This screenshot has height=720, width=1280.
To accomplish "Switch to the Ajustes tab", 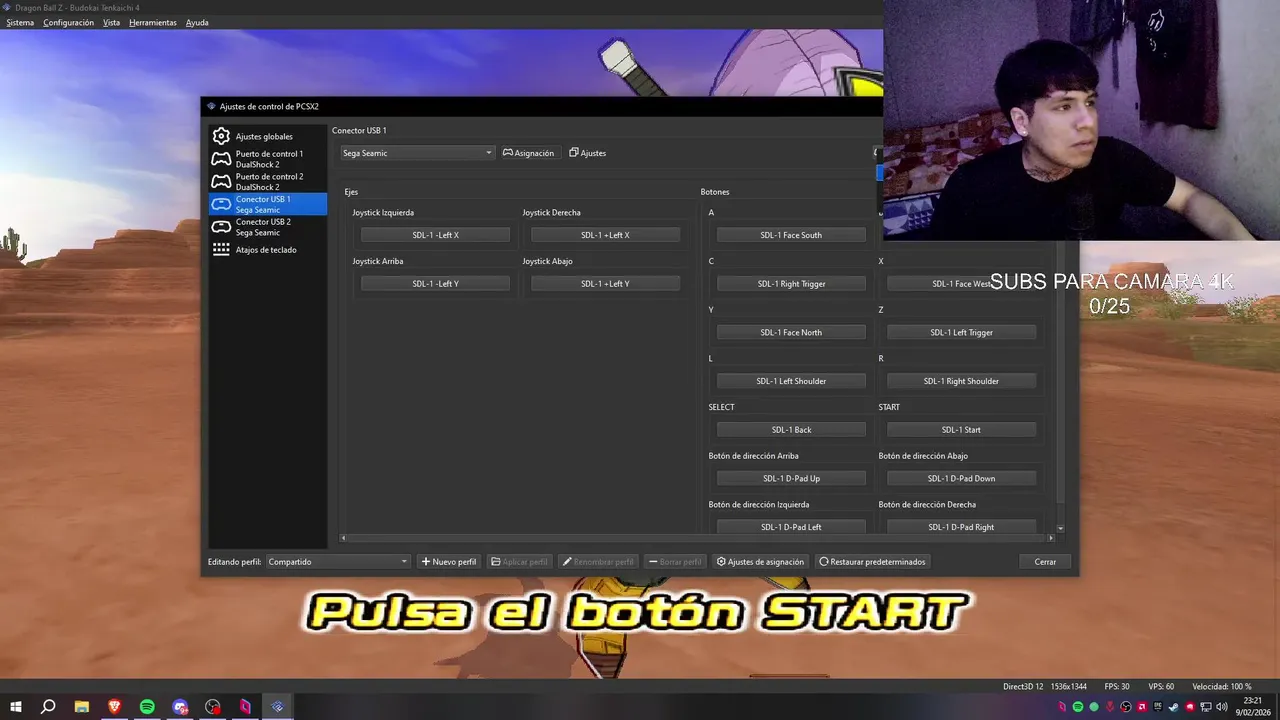I will coord(588,153).
